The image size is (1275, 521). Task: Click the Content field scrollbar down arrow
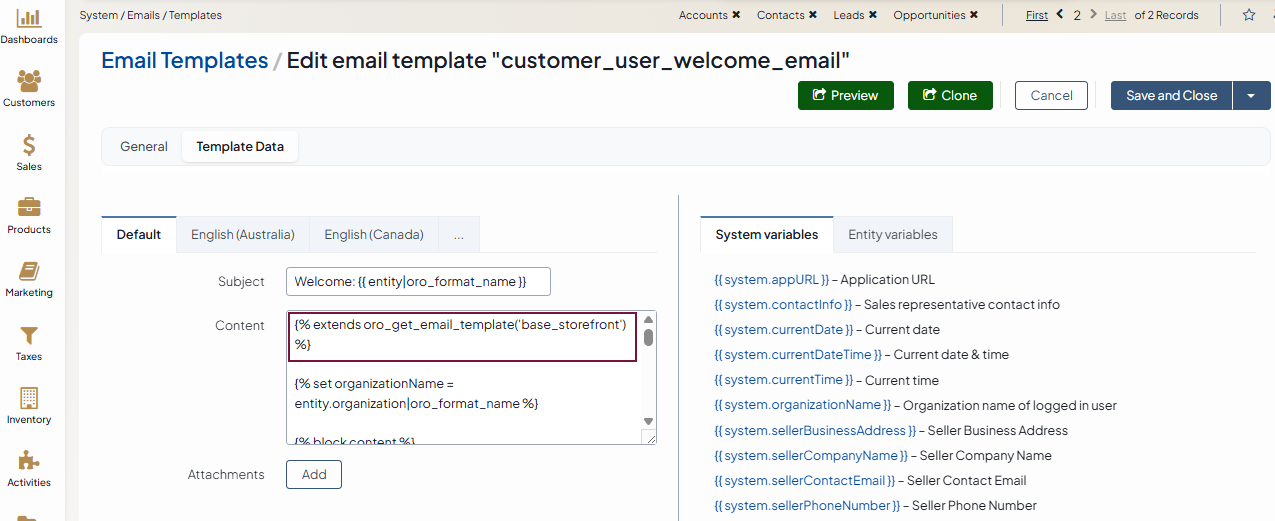coord(648,421)
